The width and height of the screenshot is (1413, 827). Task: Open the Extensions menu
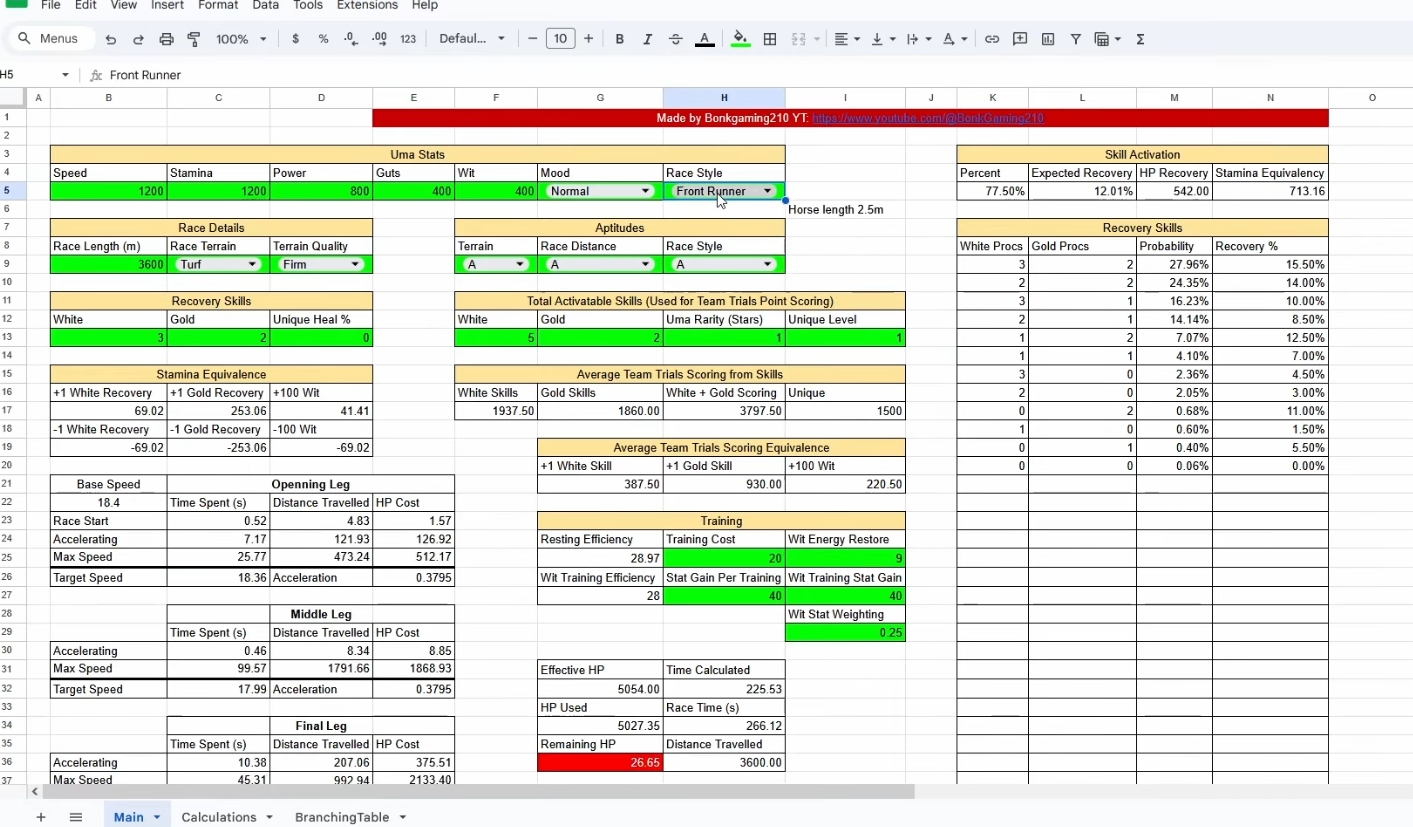point(367,5)
